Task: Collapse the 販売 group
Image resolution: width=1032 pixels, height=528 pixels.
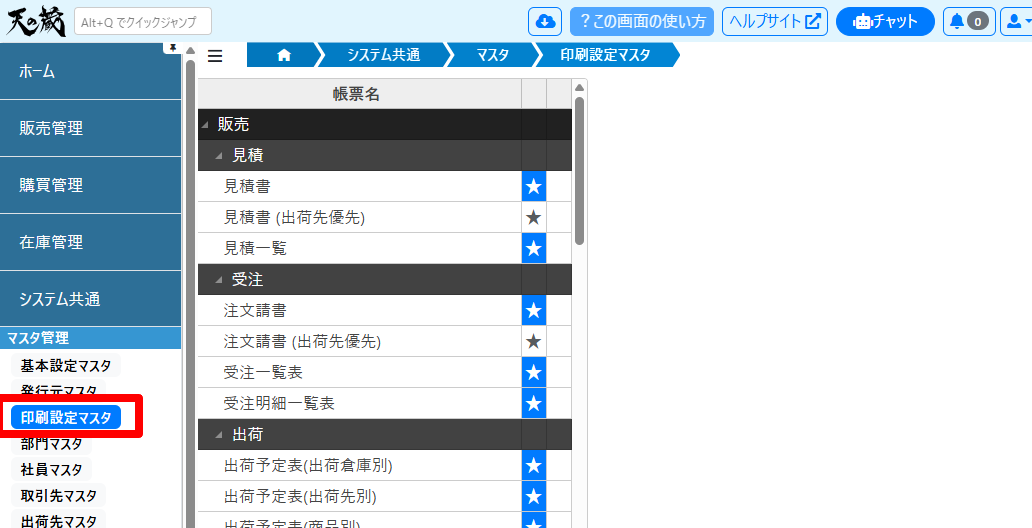Action: pyautogui.click(x=206, y=125)
